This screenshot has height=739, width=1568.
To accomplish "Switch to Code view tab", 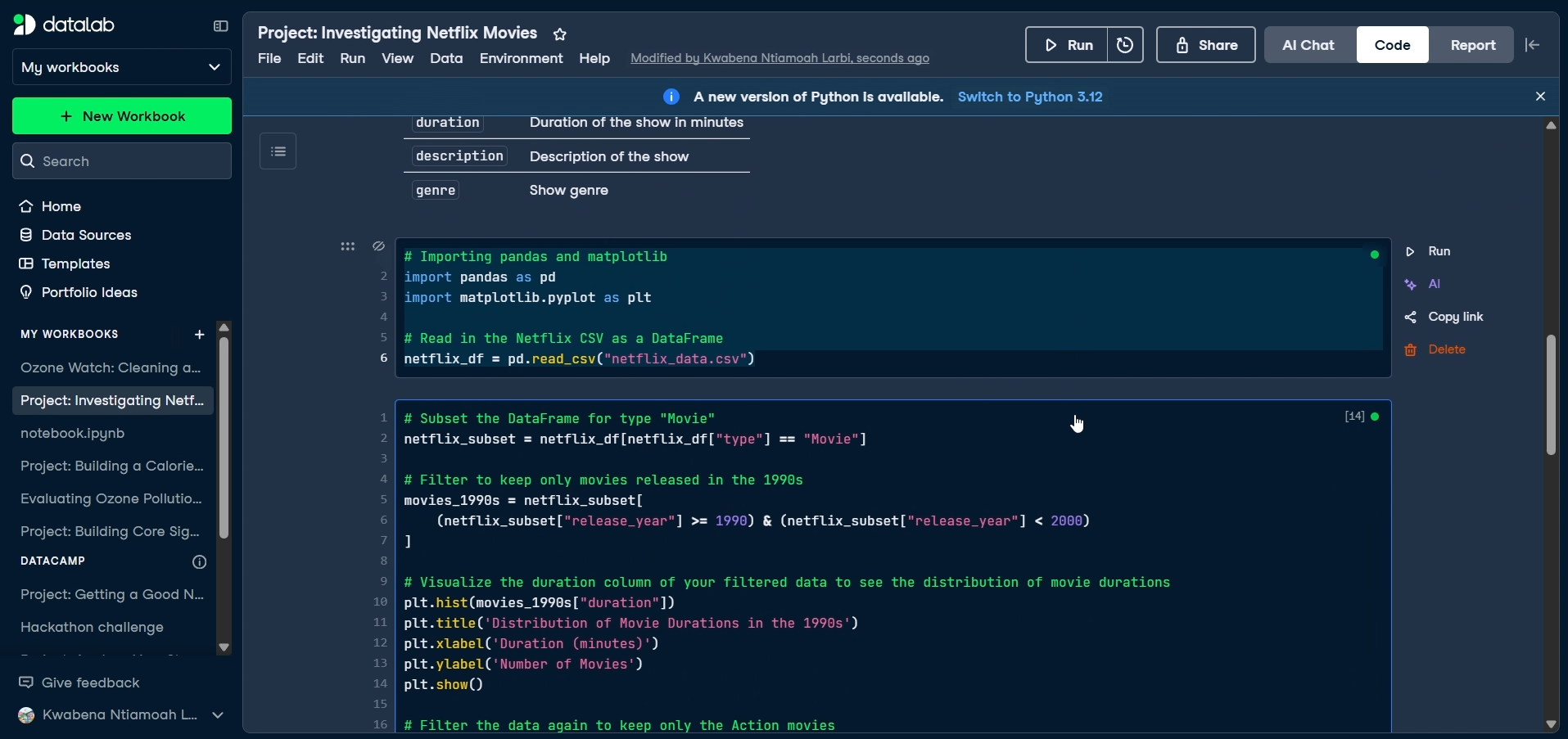I will (1393, 45).
